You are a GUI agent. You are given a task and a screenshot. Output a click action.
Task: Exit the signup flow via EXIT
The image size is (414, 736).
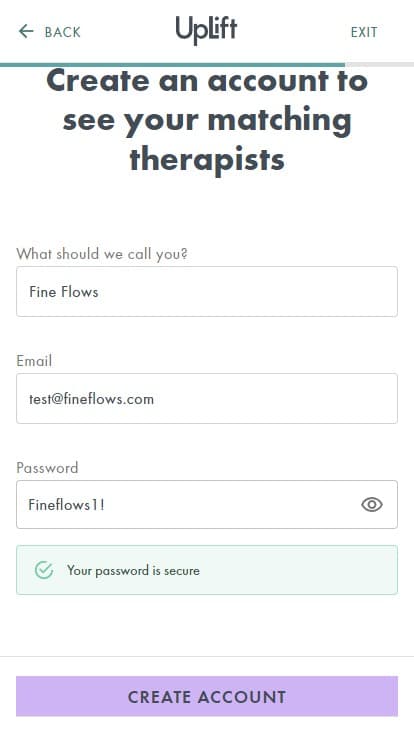tap(364, 32)
